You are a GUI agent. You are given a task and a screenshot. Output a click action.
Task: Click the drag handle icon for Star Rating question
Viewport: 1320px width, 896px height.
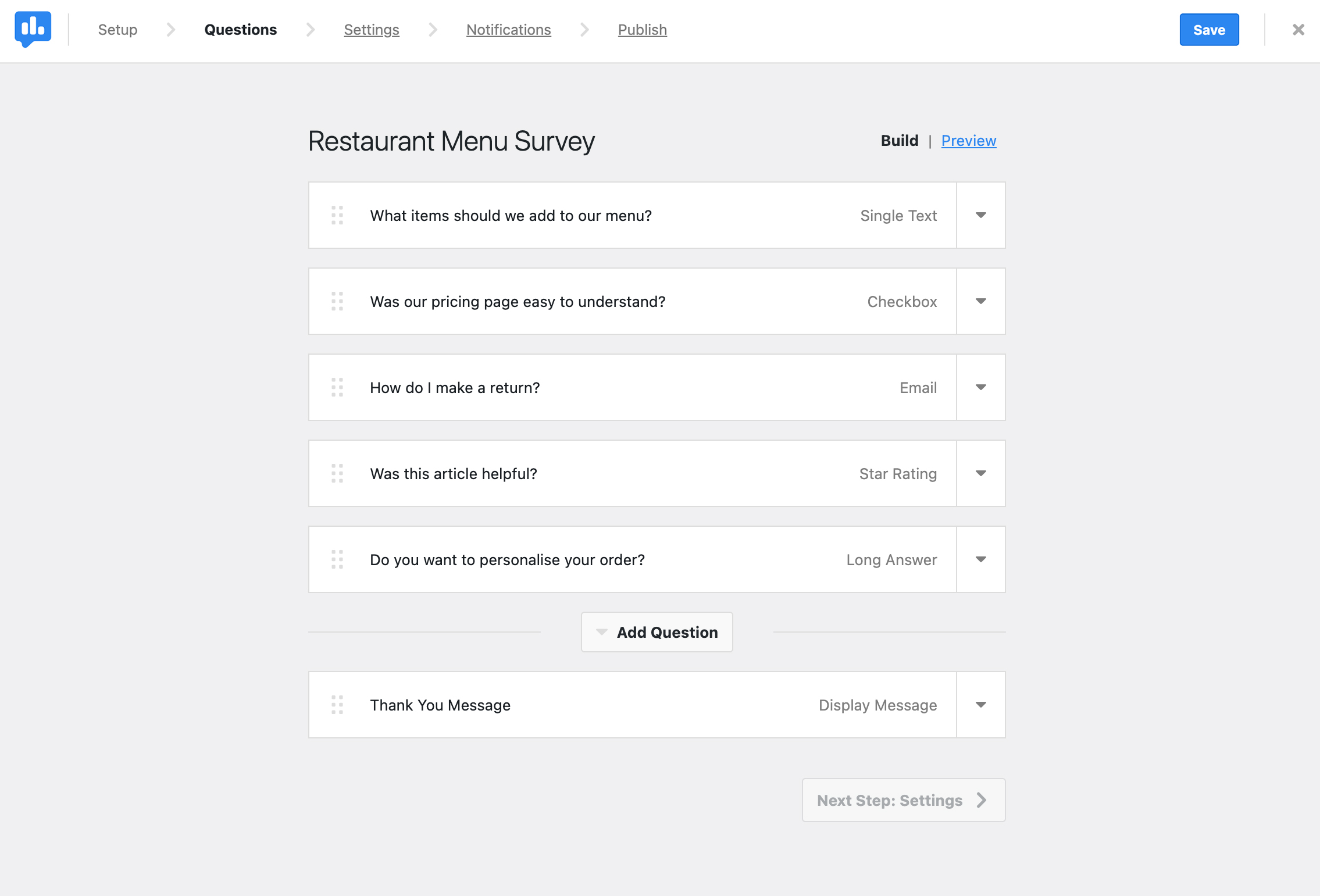tap(337, 473)
